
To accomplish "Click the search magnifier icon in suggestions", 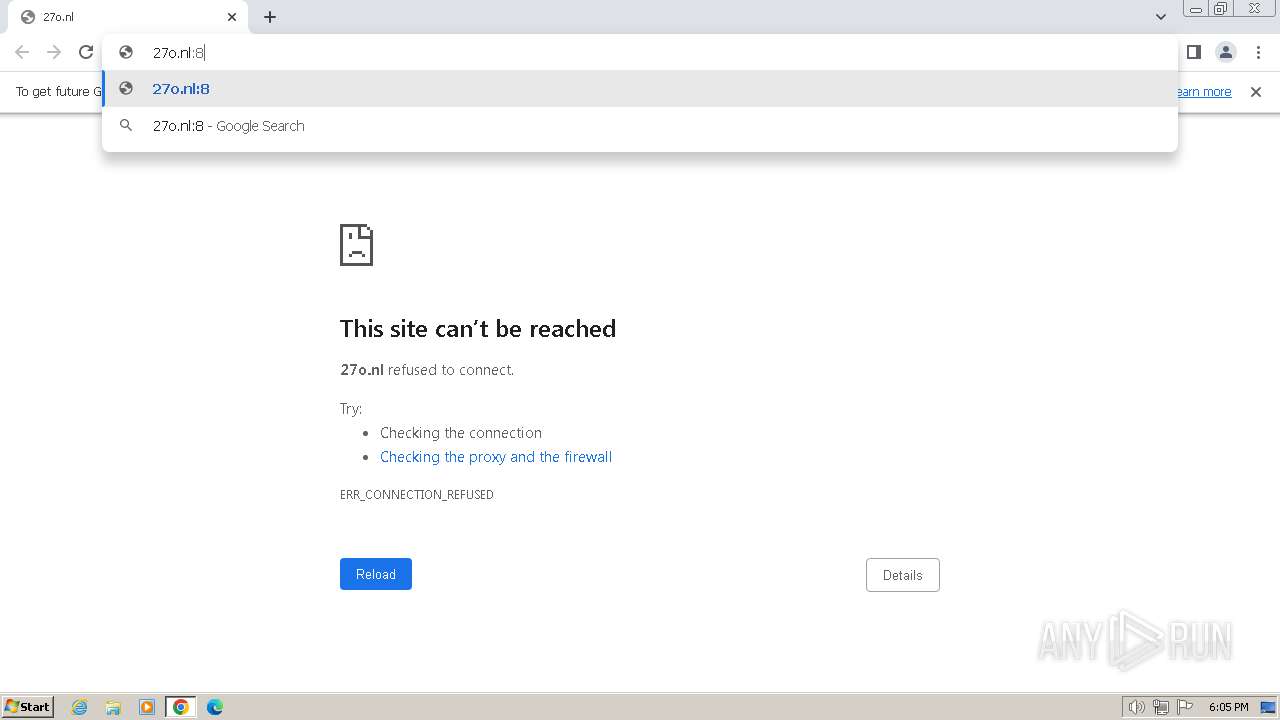I will tap(126, 126).
